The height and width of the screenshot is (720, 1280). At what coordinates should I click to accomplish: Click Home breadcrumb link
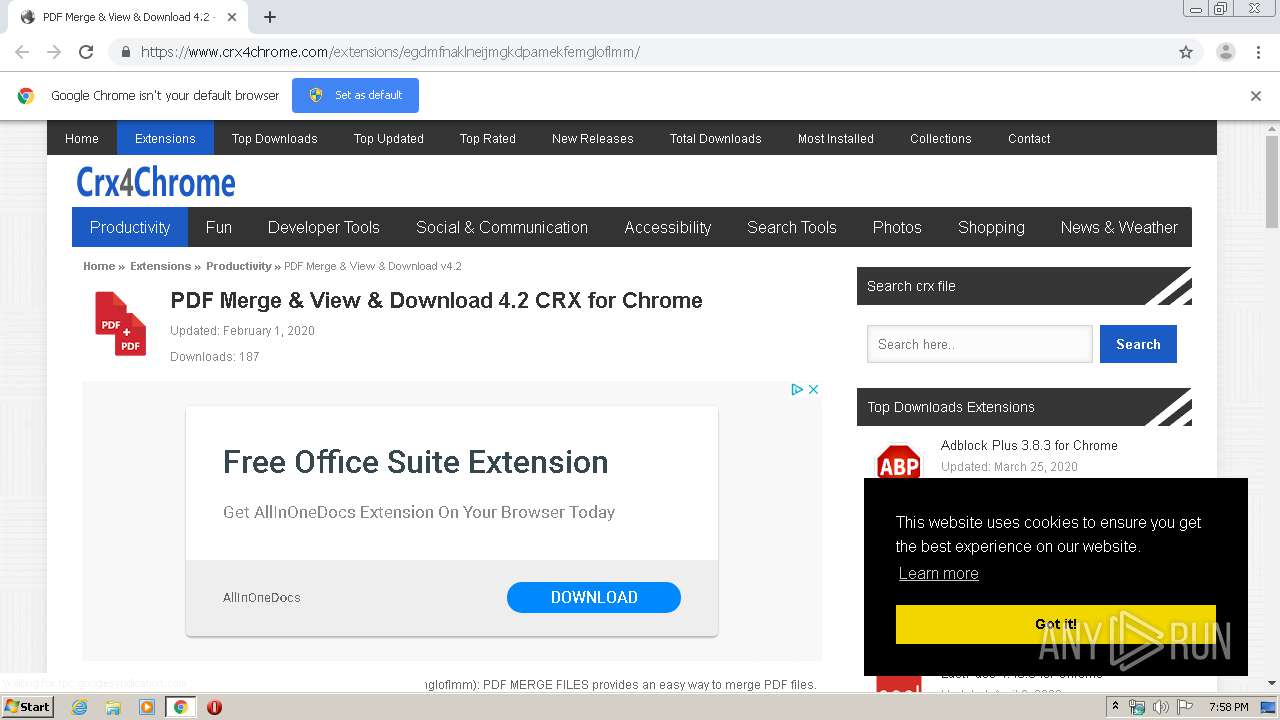pos(99,266)
